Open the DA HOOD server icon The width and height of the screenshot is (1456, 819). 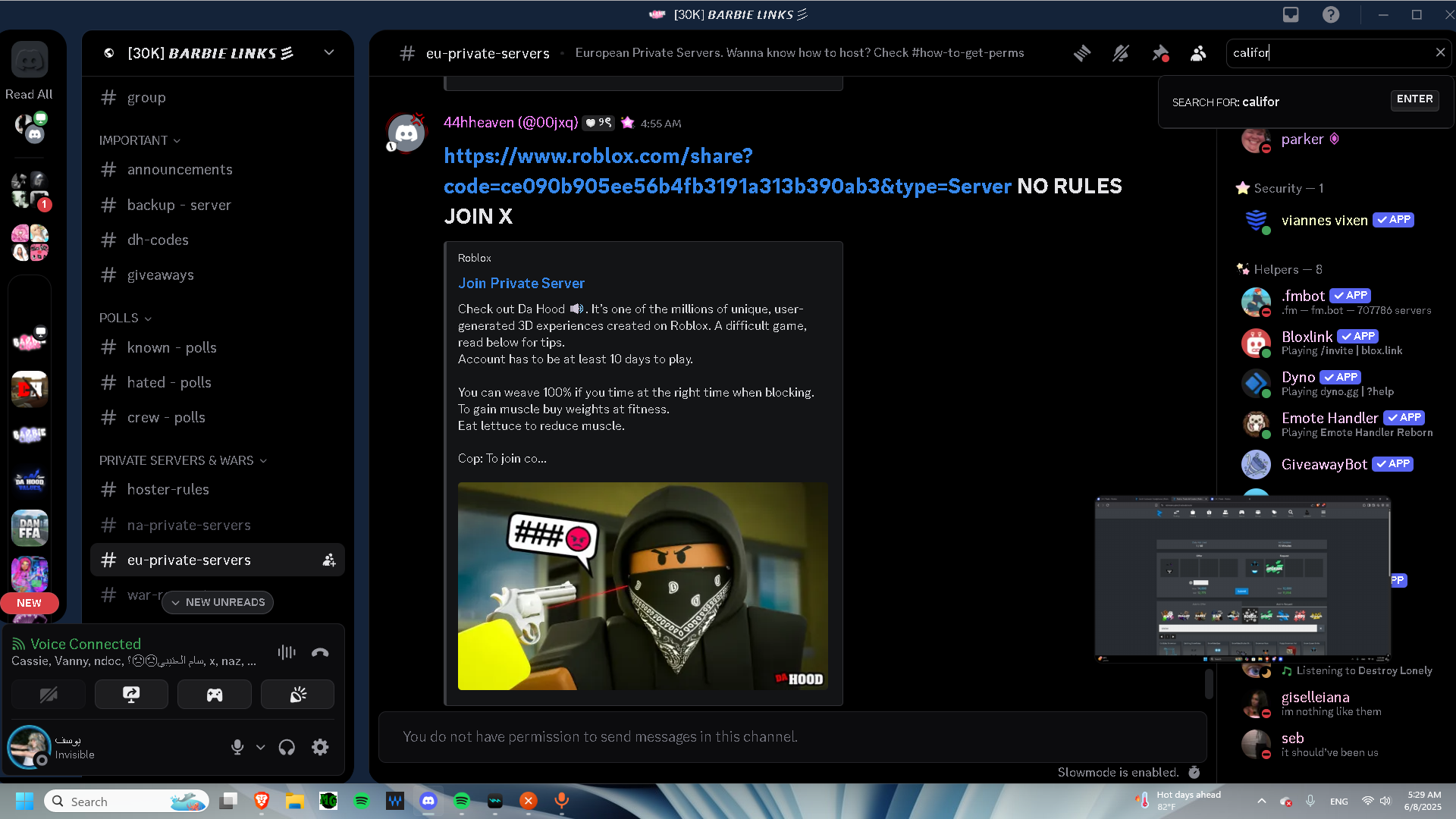click(30, 482)
